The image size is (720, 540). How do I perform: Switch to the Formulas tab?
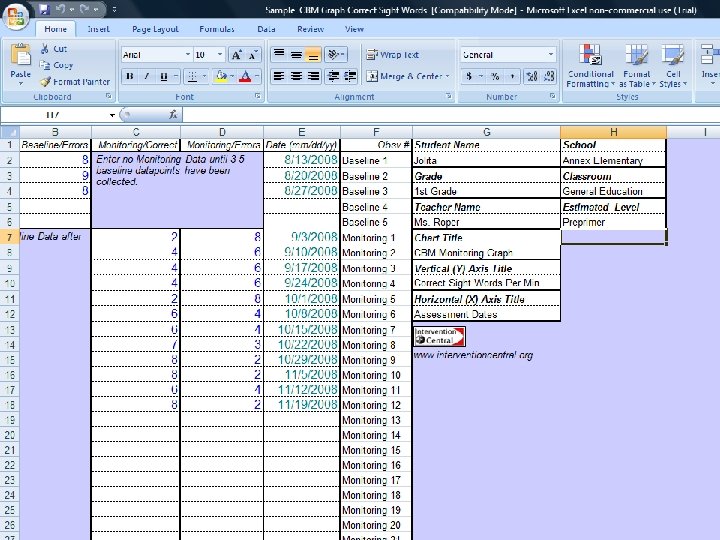point(217,29)
